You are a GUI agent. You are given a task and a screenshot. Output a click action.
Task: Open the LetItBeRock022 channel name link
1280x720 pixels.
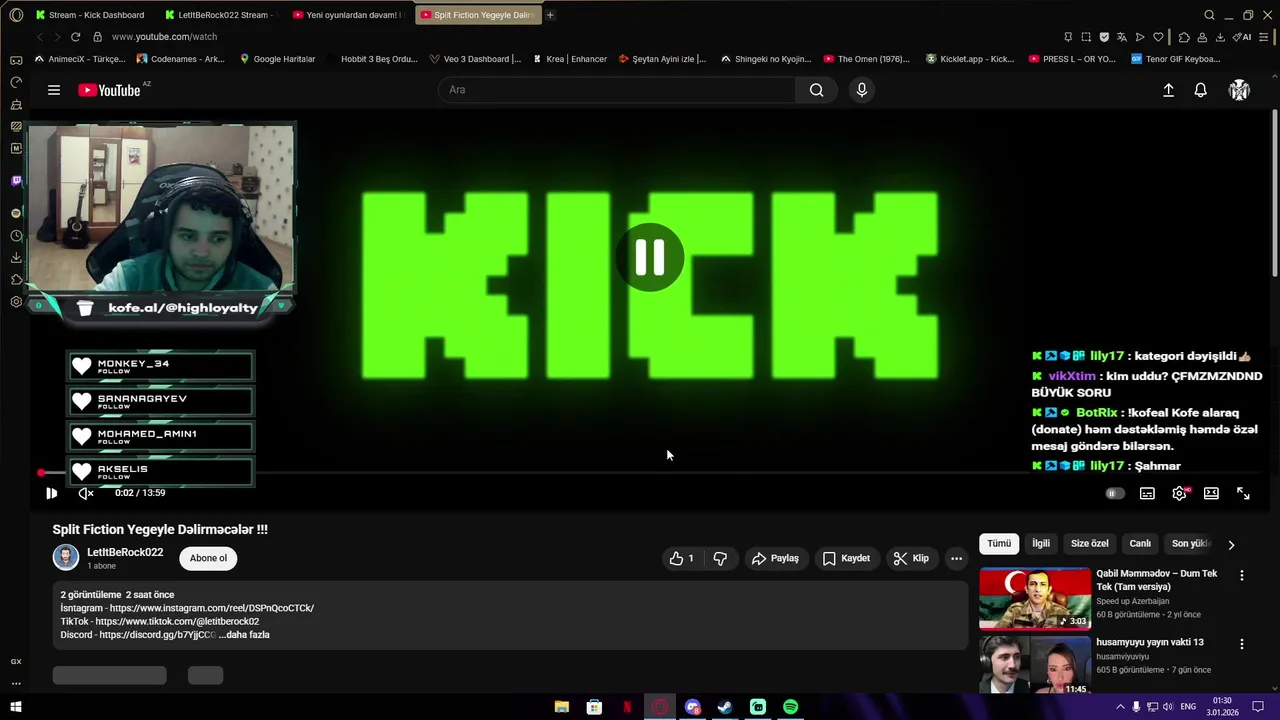[125, 552]
